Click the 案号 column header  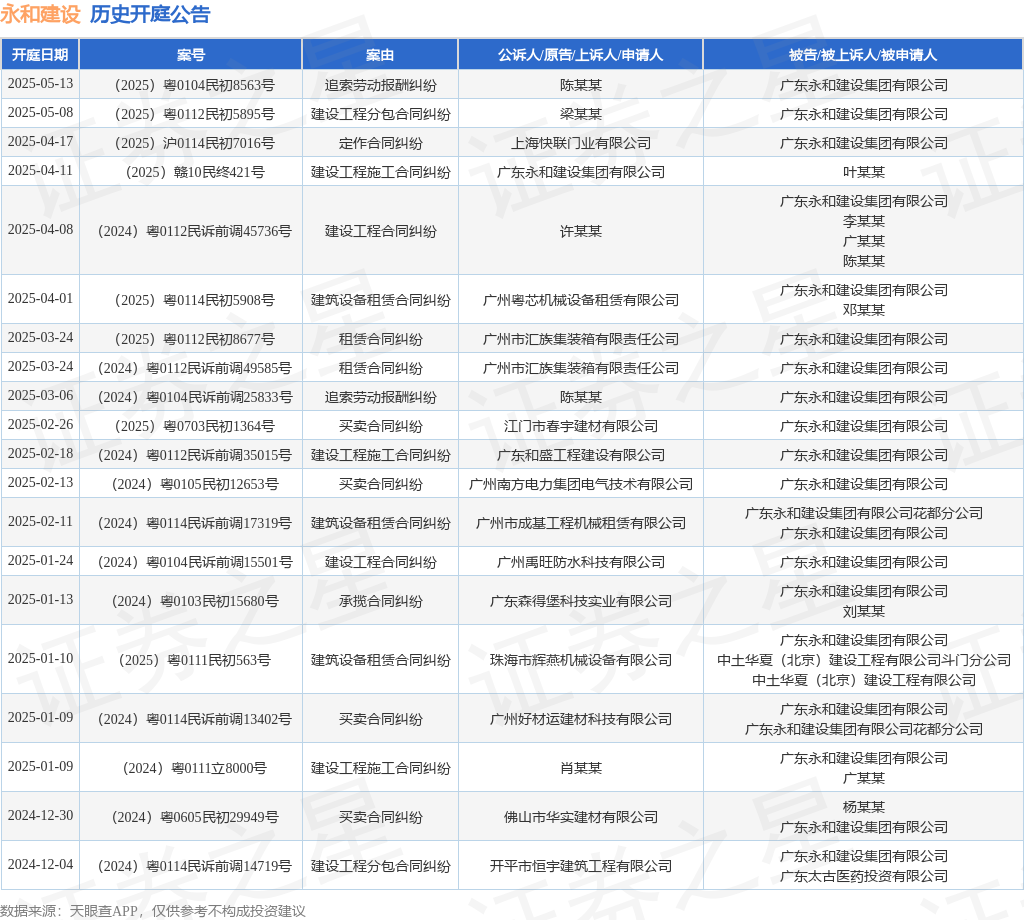pos(191,55)
